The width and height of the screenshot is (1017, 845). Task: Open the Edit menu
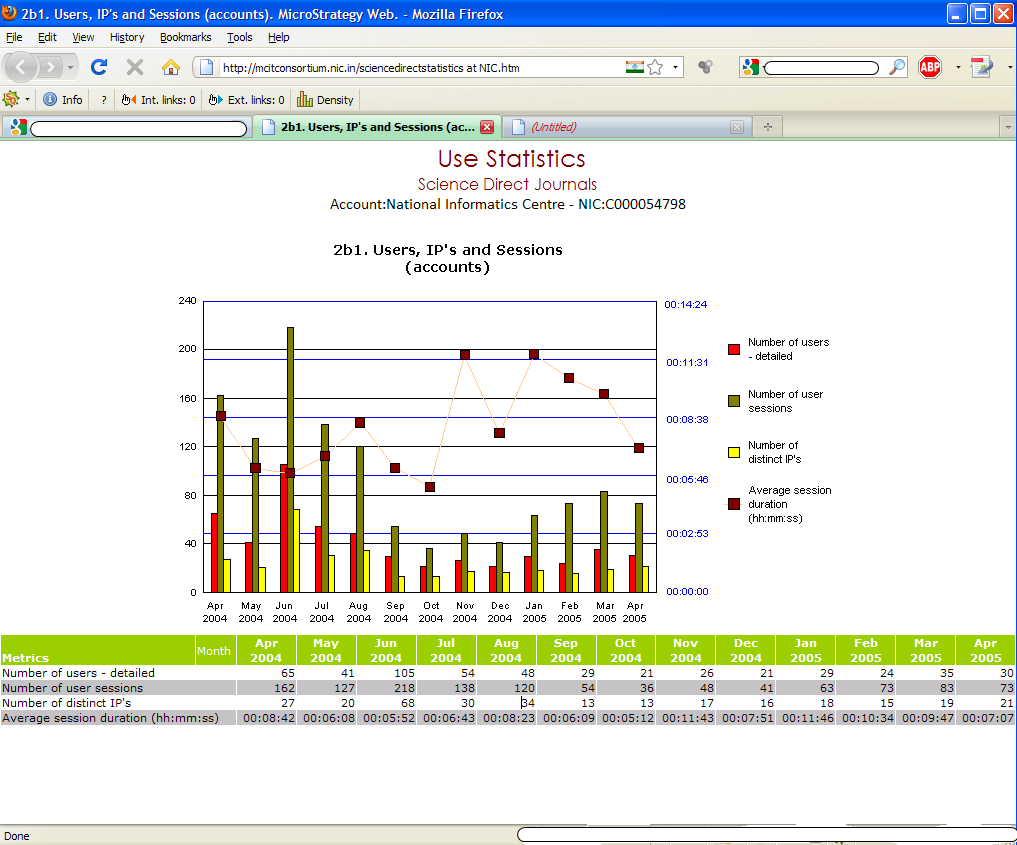47,37
